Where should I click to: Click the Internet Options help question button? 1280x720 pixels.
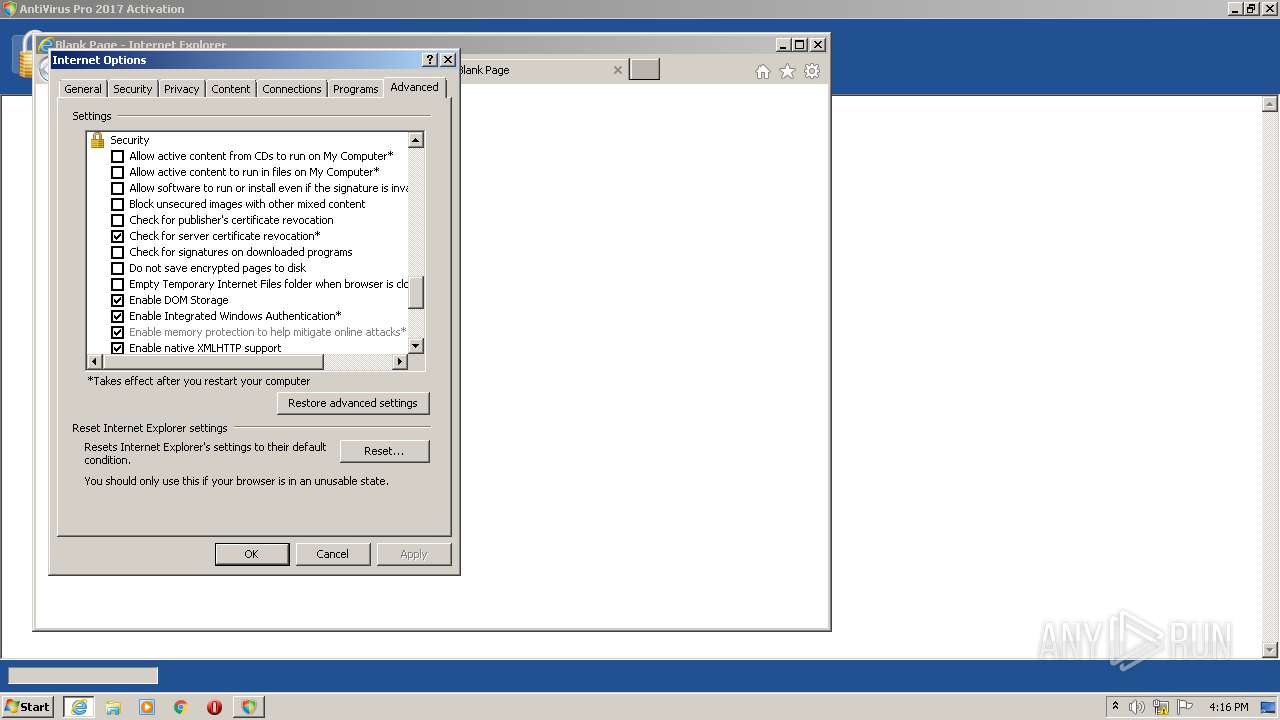(430, 60)
